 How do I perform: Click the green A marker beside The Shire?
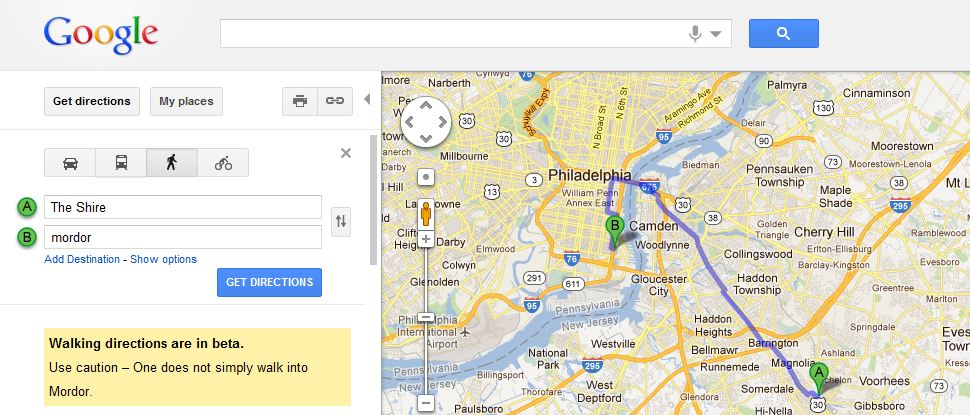coord(27,207)
